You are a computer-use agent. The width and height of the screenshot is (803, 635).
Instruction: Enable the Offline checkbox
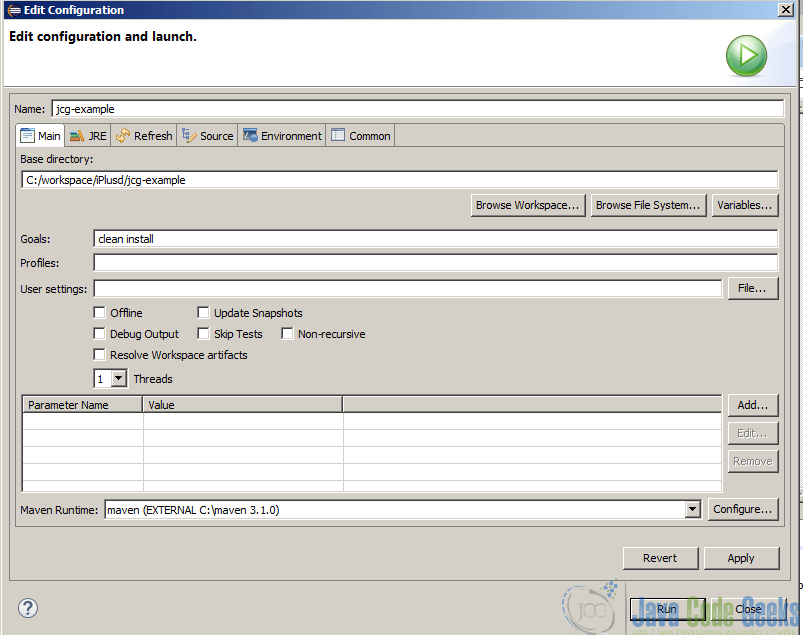[x=99, y=312]
